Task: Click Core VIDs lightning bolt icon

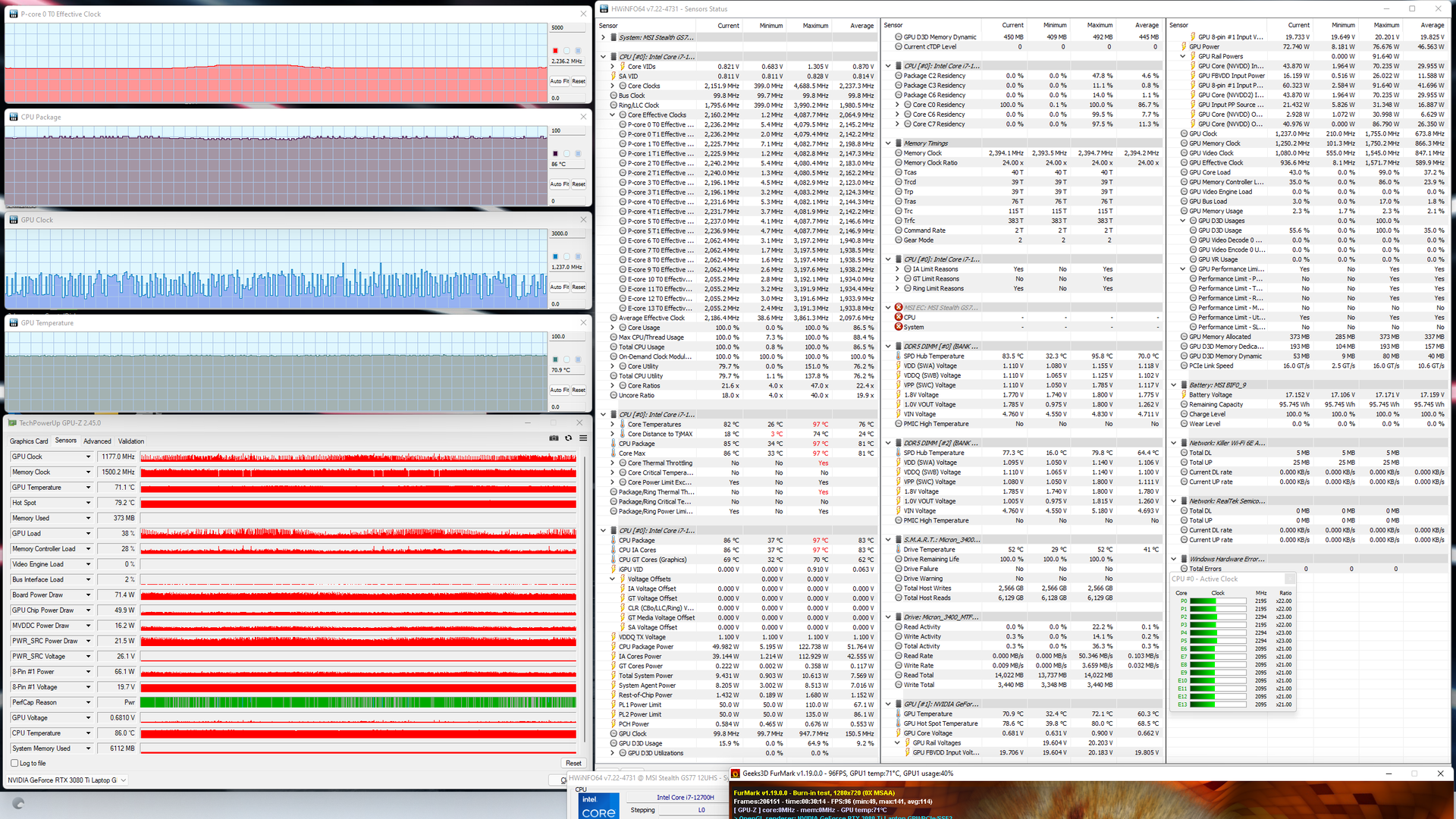Action: click(622, 67)
